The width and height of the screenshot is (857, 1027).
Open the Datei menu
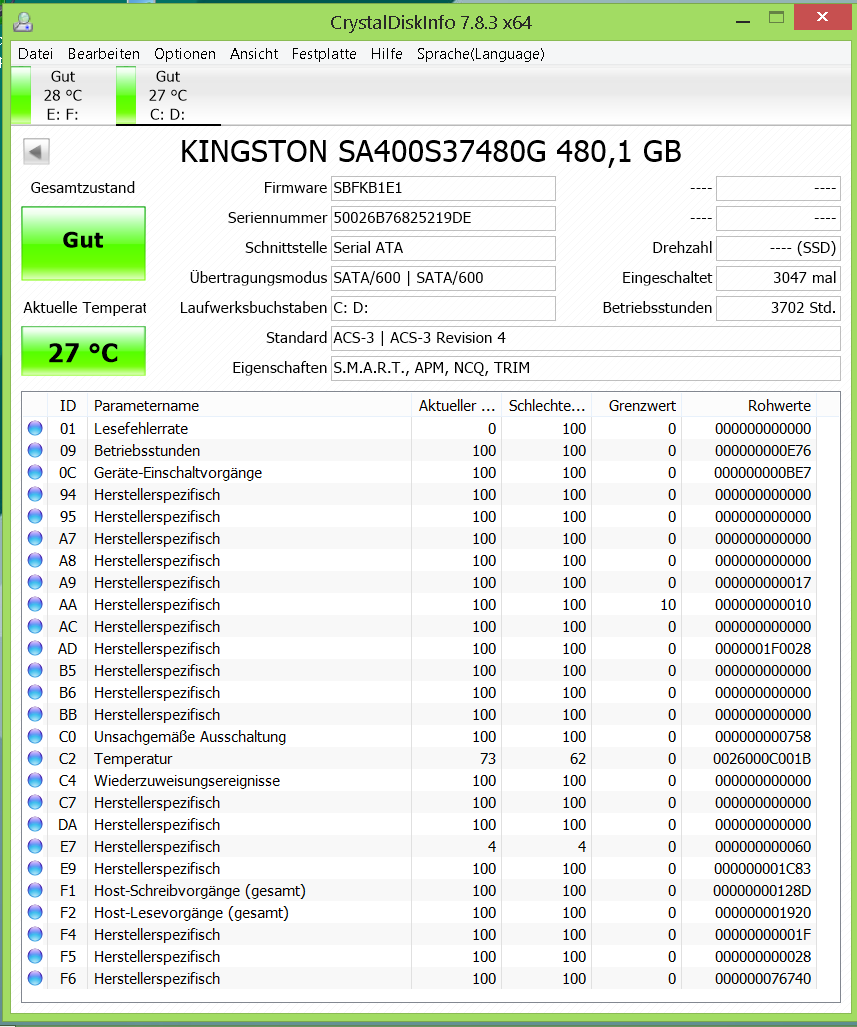click(35, 54)
